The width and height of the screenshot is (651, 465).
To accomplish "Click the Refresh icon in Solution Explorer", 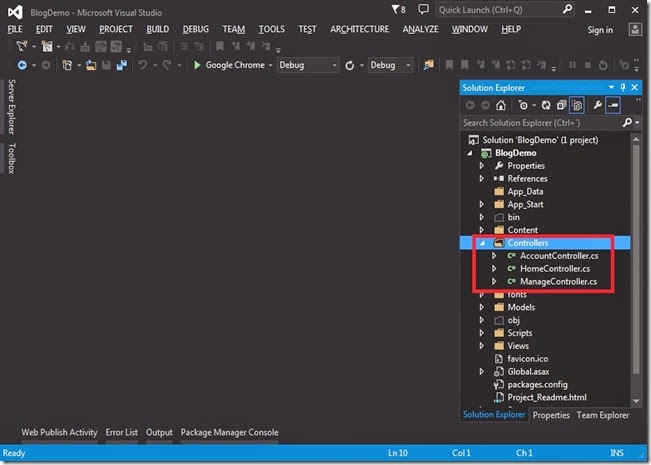I will click(546, 105).
